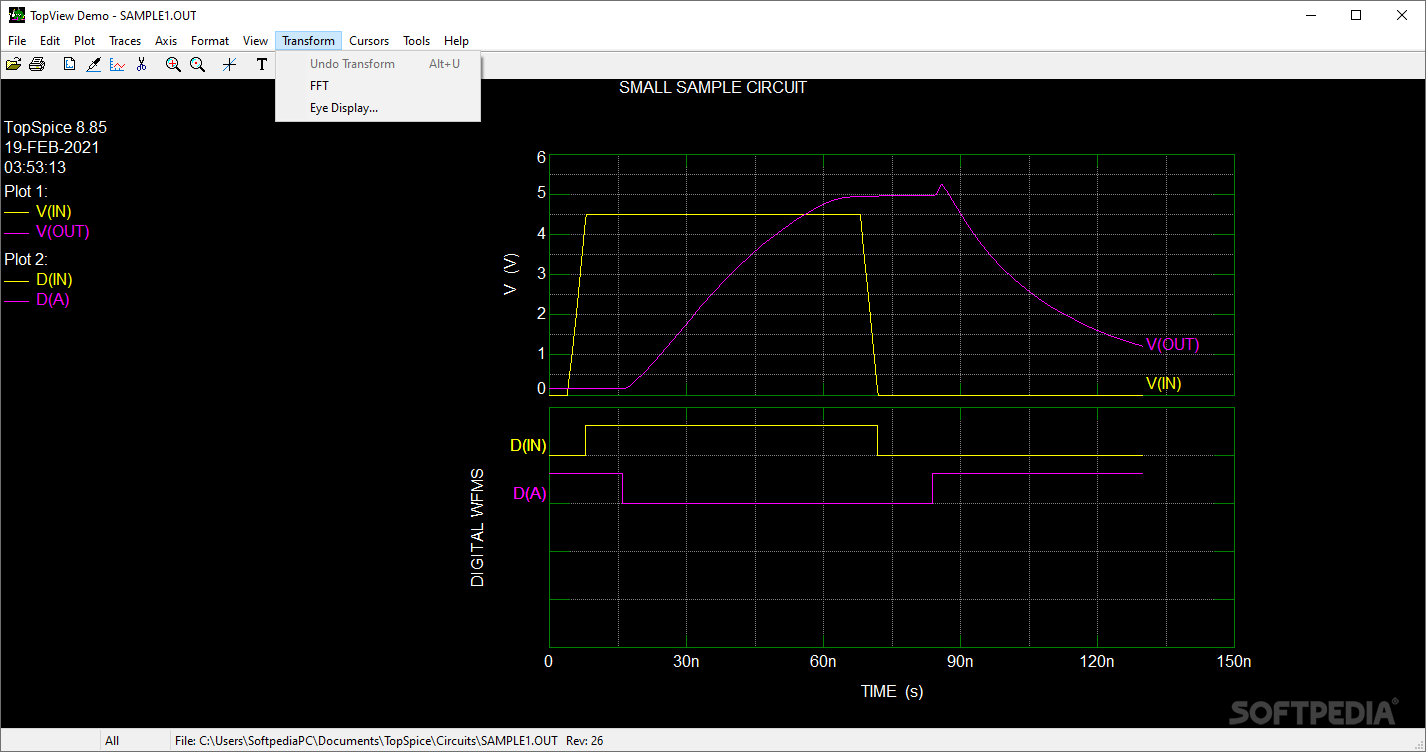The width and height of the screenshot is (1426, 752).
Task: Maximize the TopView window
Action: [1356, 15]
